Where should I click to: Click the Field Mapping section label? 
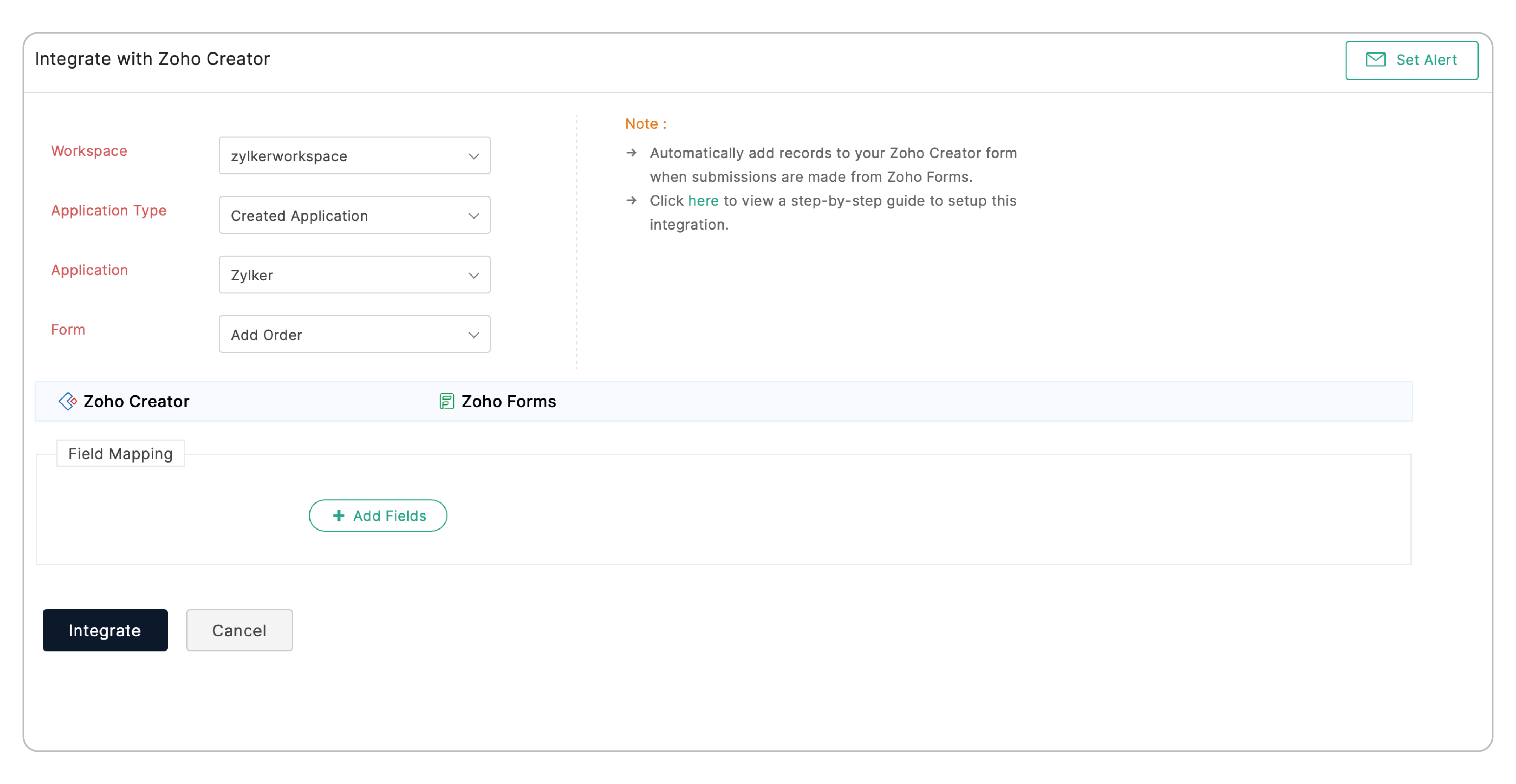click(x=120, y=454)
